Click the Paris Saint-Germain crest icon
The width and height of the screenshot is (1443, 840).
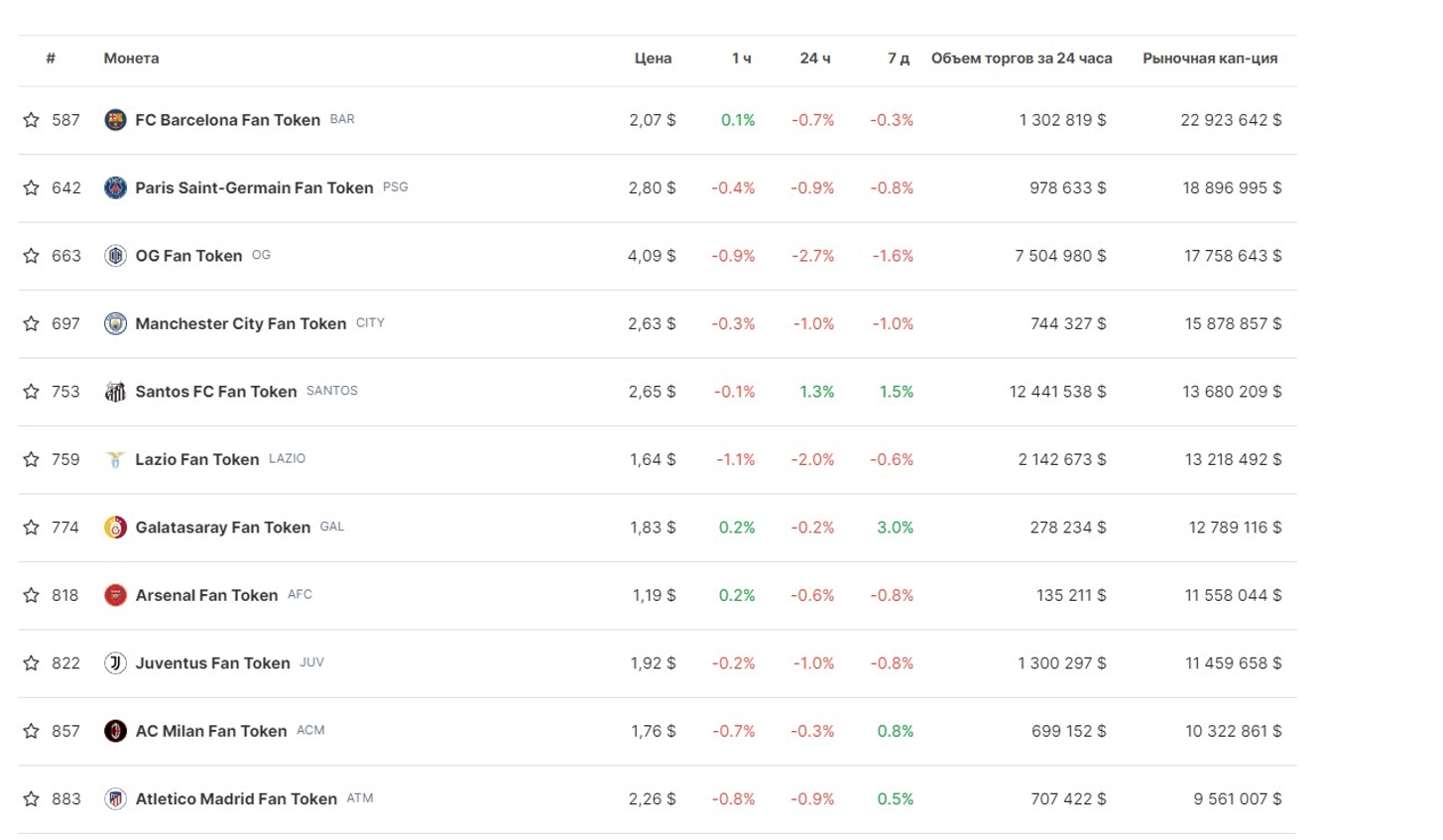[x=115, y=187]
